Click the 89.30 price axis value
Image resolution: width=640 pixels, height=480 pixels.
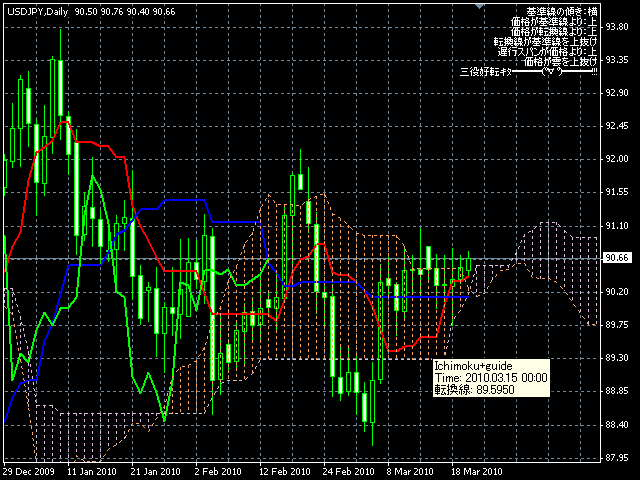[617, 358]
